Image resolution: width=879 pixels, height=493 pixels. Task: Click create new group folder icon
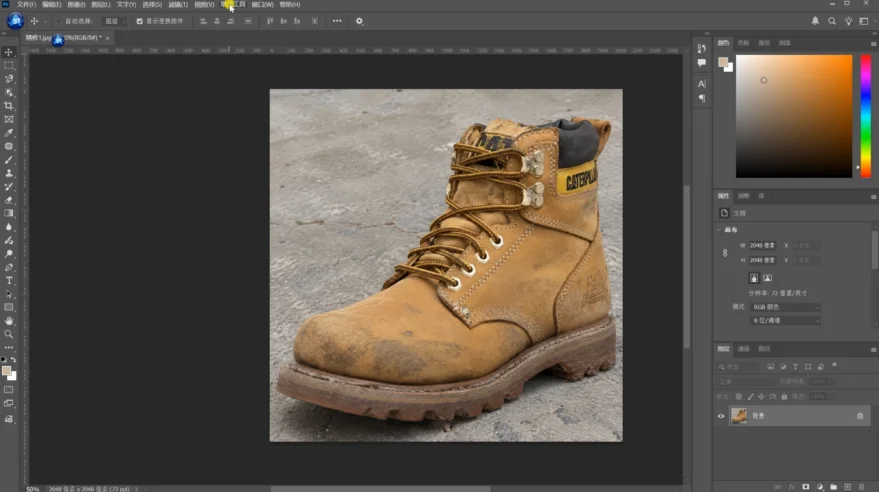click(834, 487)
